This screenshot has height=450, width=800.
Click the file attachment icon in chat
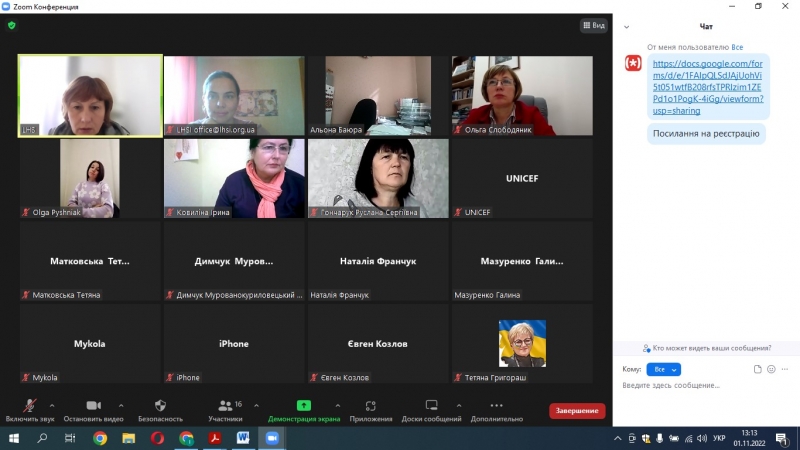(758, 369)
